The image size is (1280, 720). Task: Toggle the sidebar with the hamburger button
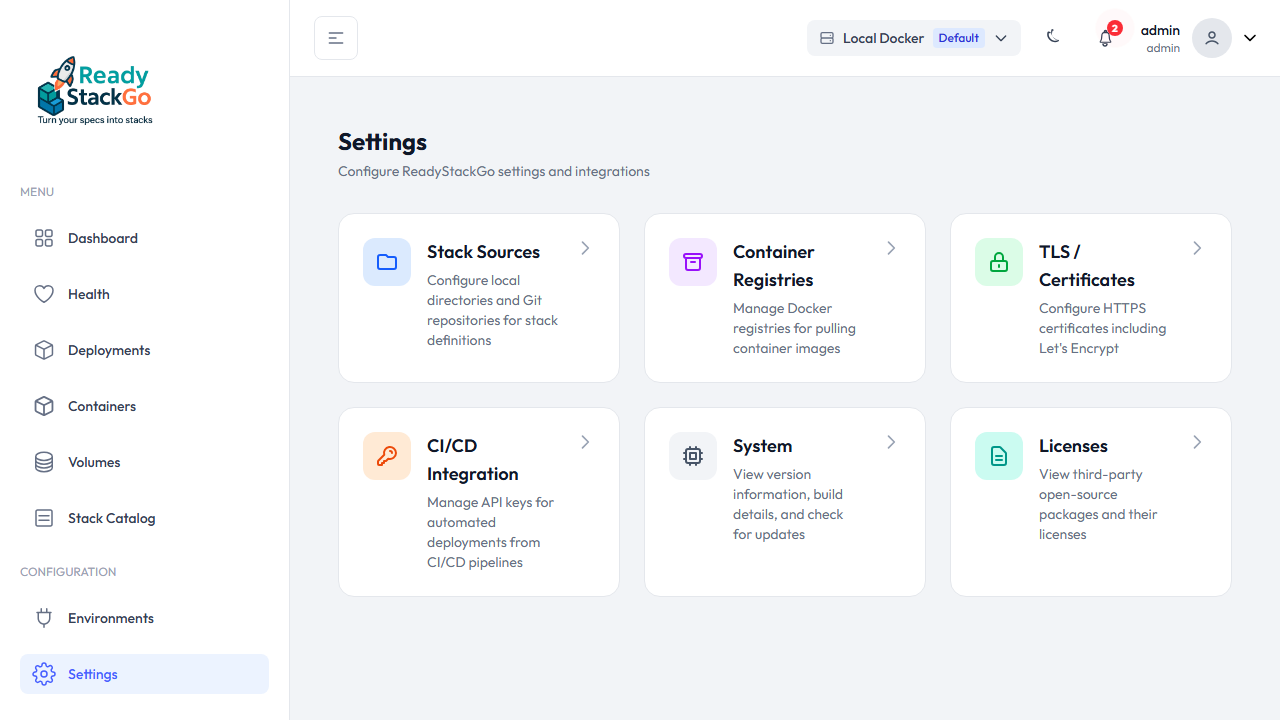tap(335, 37)
